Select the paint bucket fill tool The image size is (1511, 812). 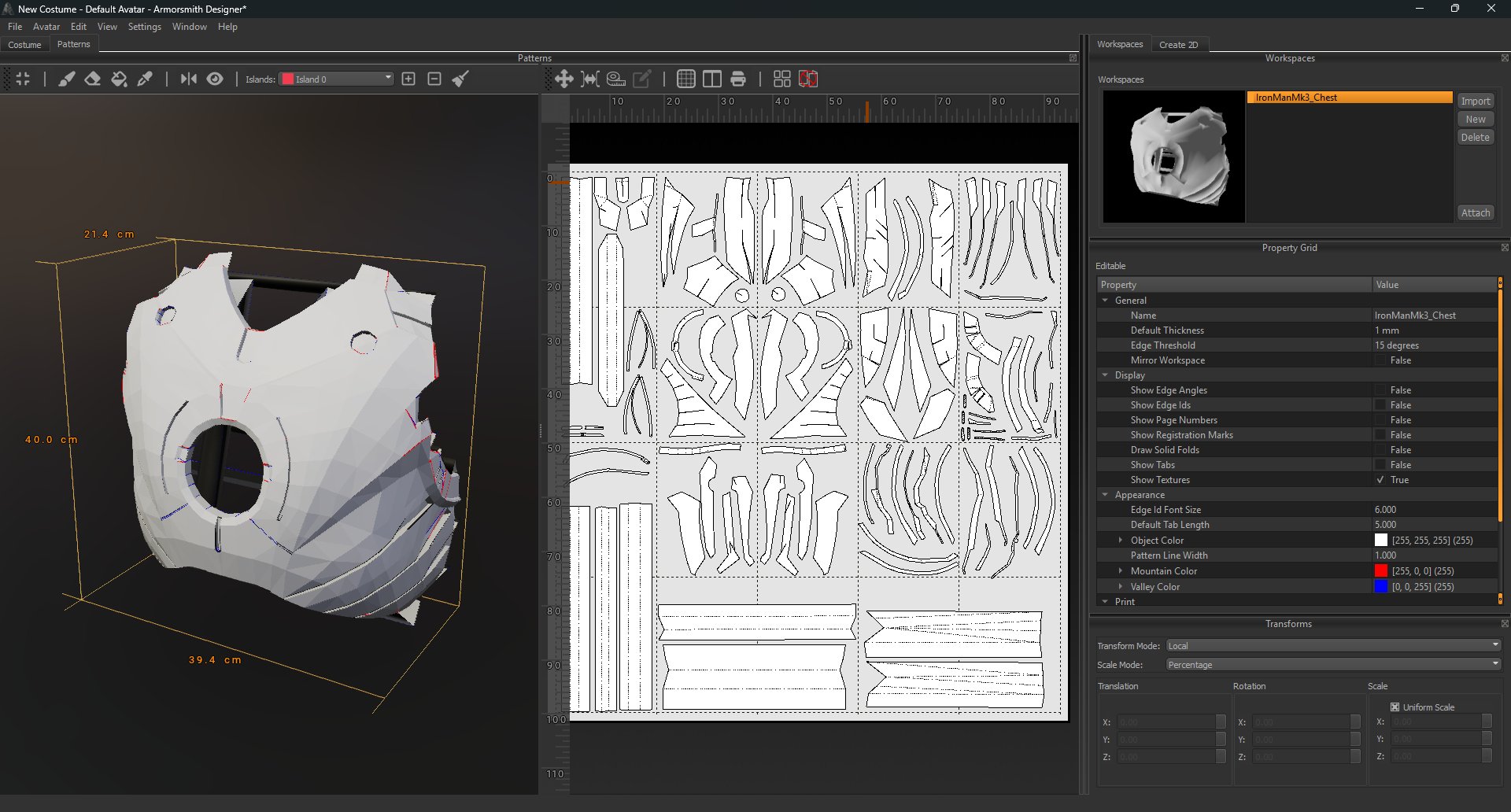coord(119,79)
